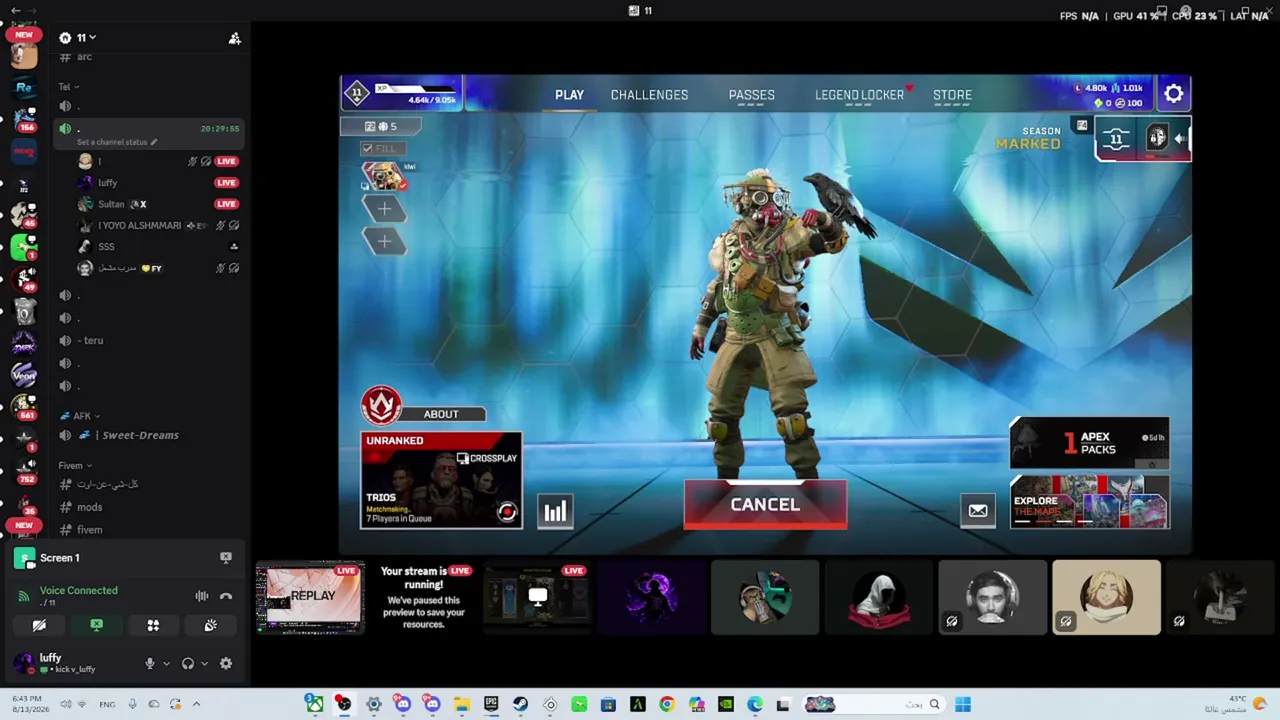Open the REPLAY stream preview thumbnail
This screenshot has height=720, width=1280.
(x=310, y=598)
